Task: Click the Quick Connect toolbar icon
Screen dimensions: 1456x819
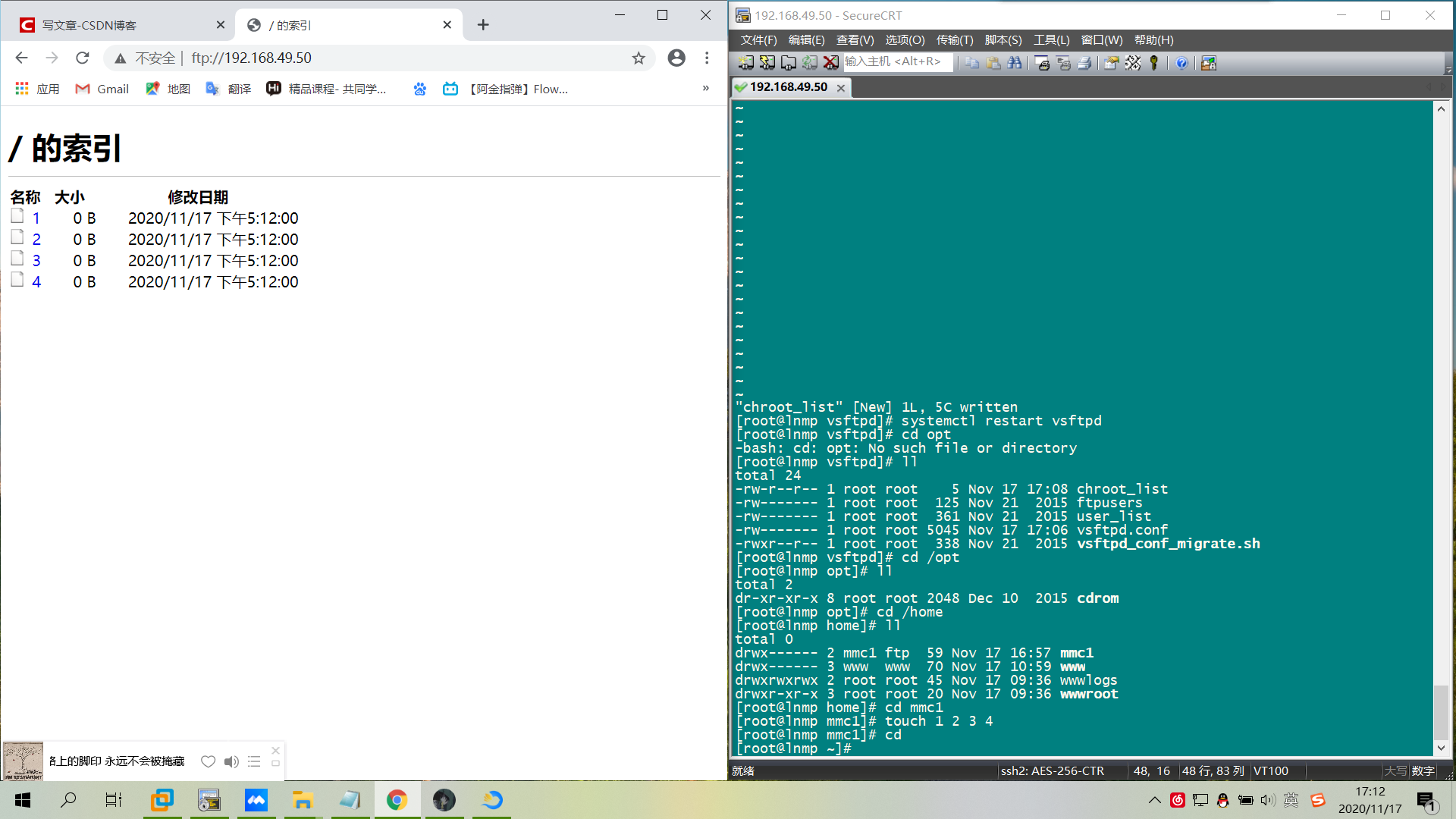Action: [x=767, y=63]
